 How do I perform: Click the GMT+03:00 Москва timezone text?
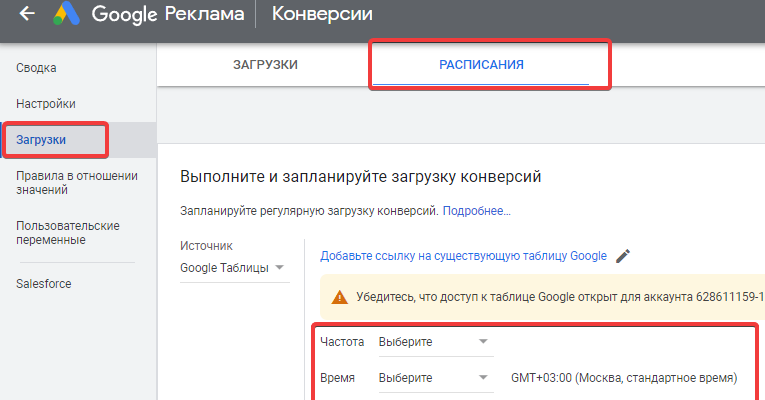pos(624,378)
